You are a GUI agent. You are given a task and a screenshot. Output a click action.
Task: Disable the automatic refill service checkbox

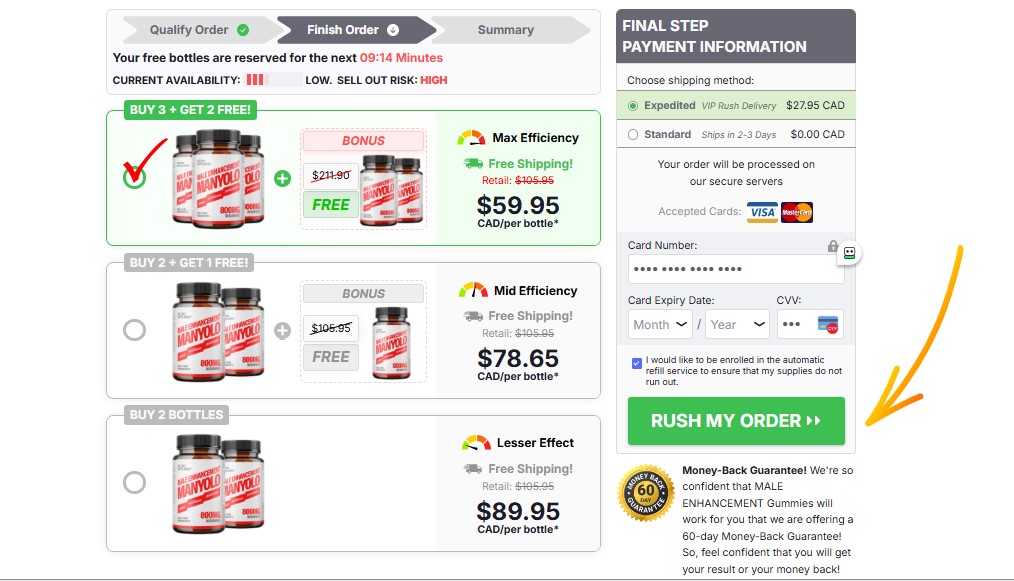point(637,363)
